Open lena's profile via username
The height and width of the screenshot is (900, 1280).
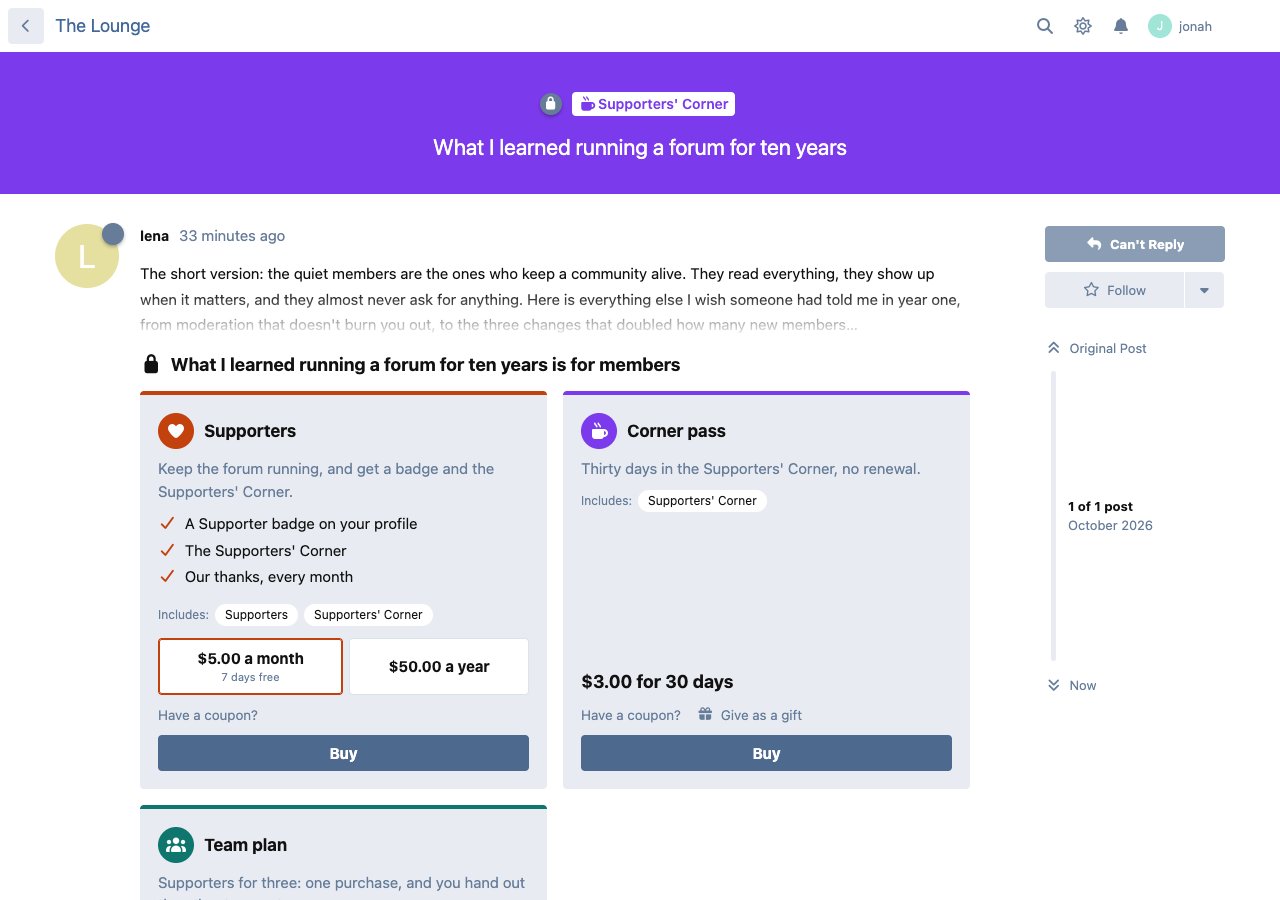point(154,236)
